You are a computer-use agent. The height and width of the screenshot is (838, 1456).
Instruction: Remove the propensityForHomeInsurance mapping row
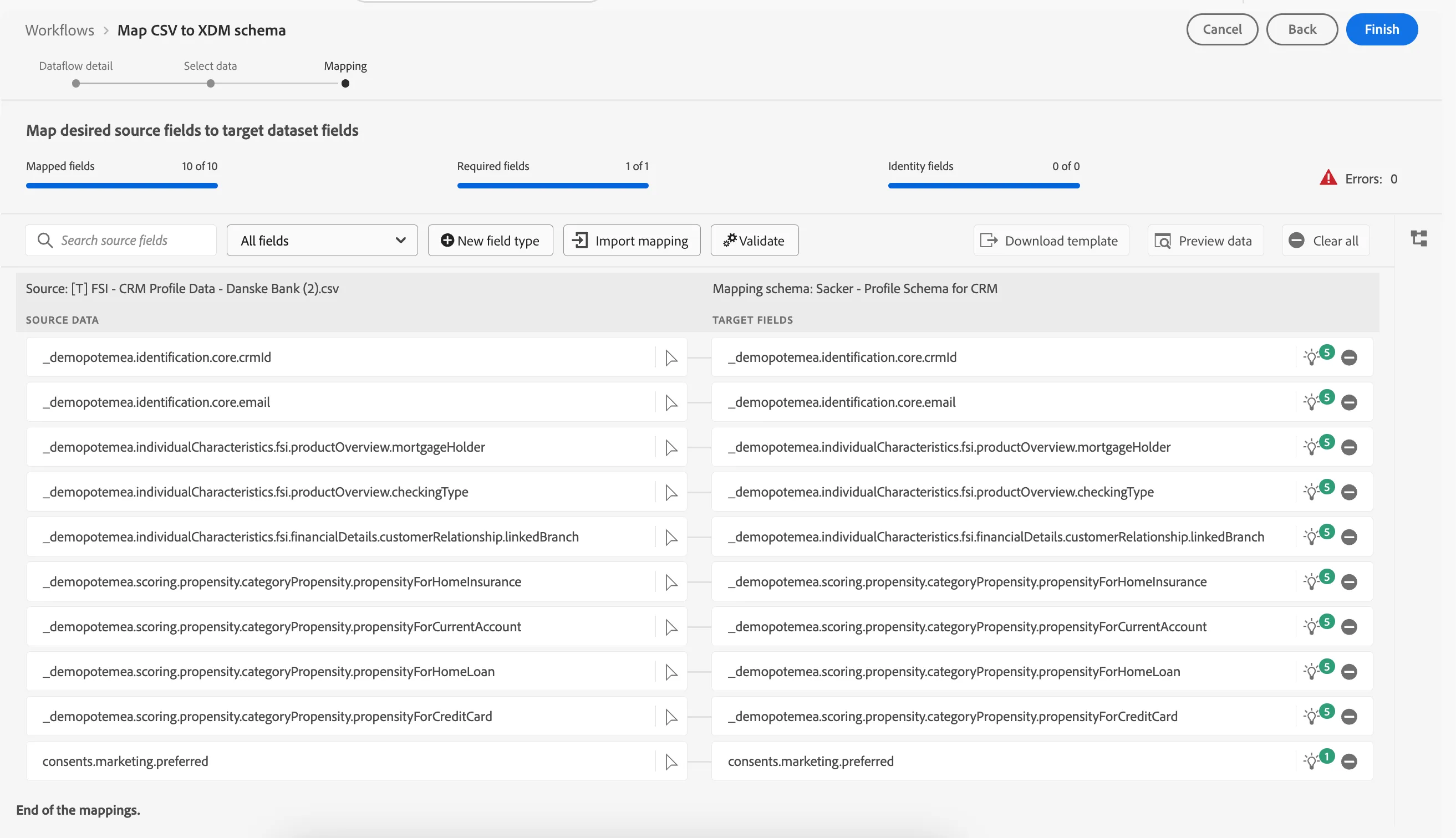1349,582
